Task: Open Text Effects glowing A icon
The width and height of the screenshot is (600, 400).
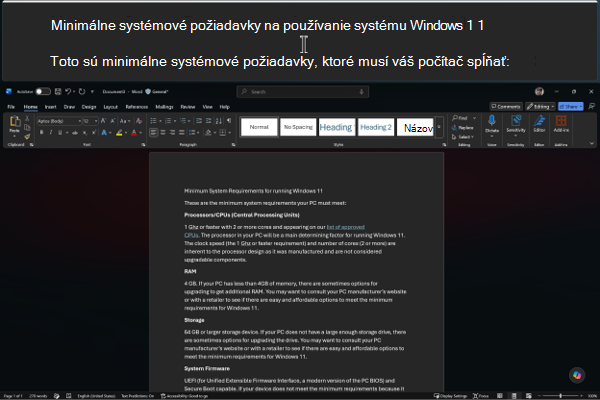Action: coord(104,133)
